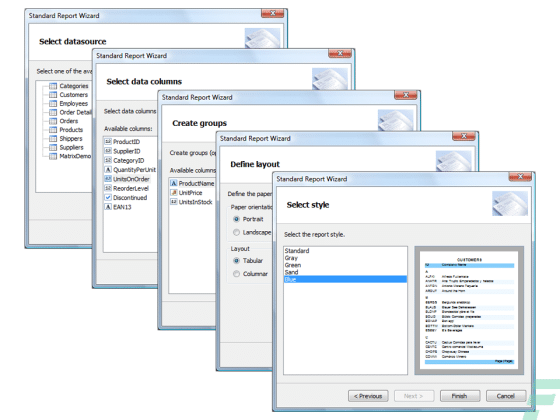Click the MatrixDemo table icon
560x420 pixels.
pos(53,156)
